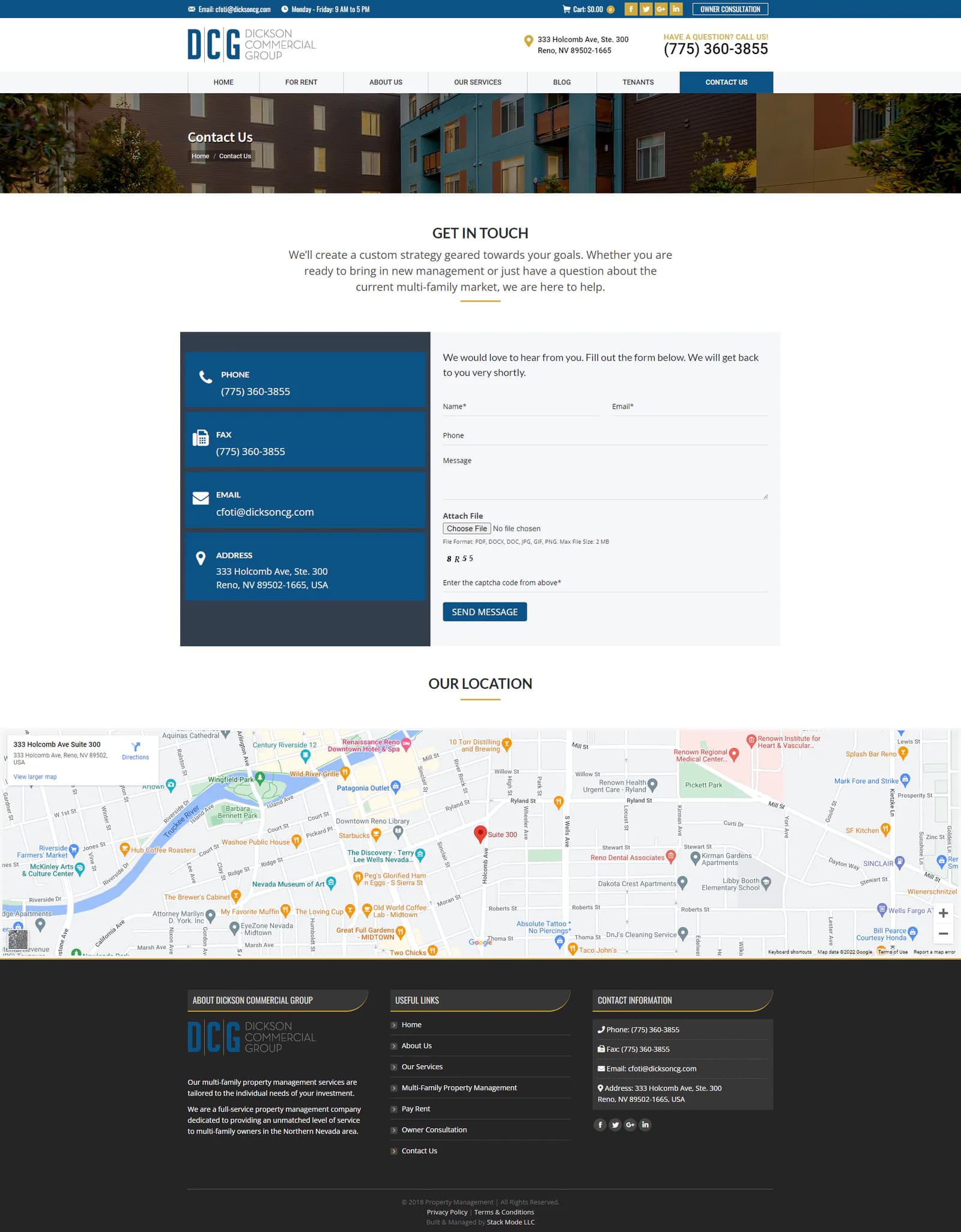Open the Tenants navigation item
The height and width of the screenshot is (1232, 961).
coord(638,82)
